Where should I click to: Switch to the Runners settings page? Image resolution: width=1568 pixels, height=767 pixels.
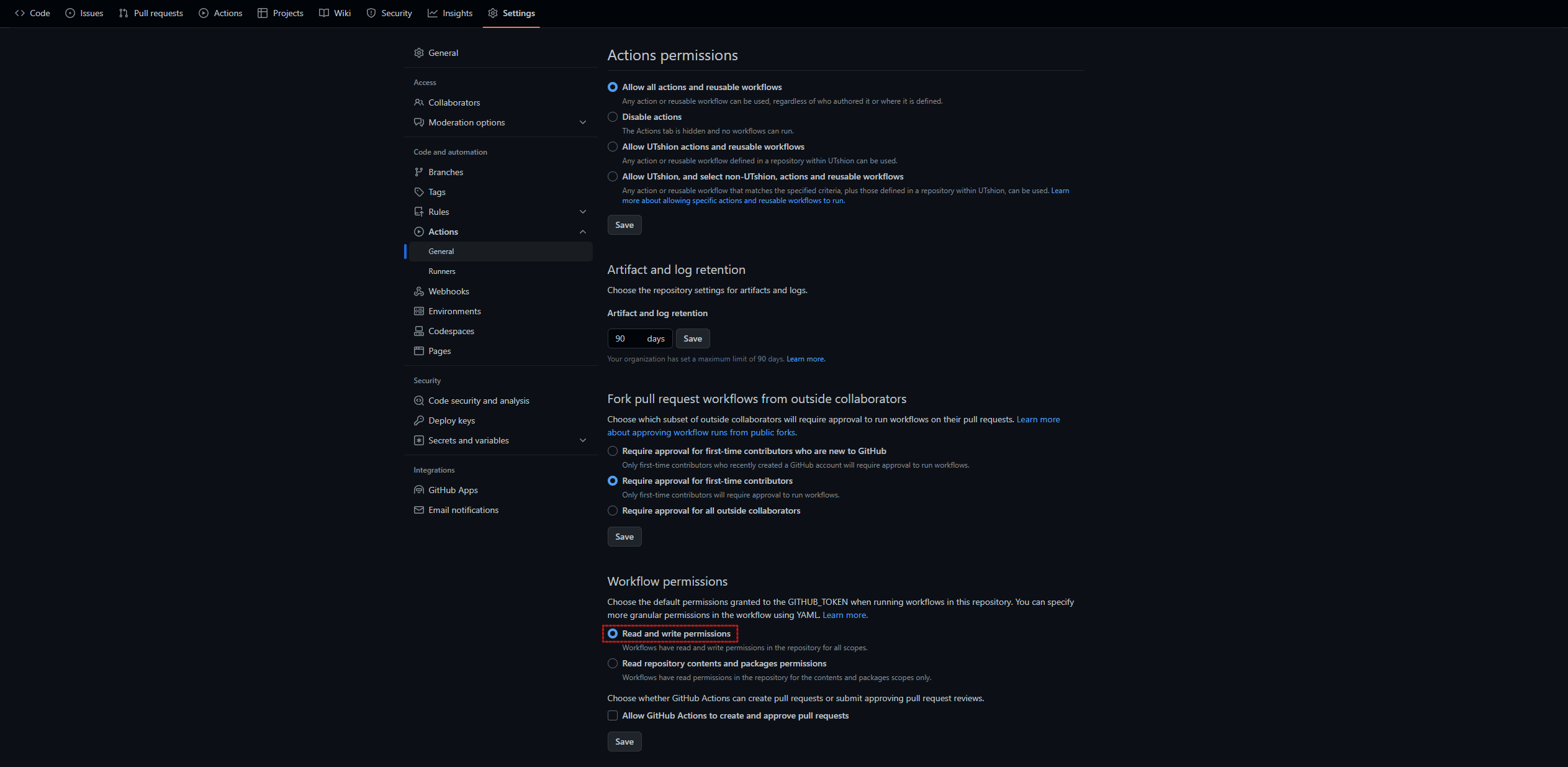pyautogui.click(x=442, y=271)
